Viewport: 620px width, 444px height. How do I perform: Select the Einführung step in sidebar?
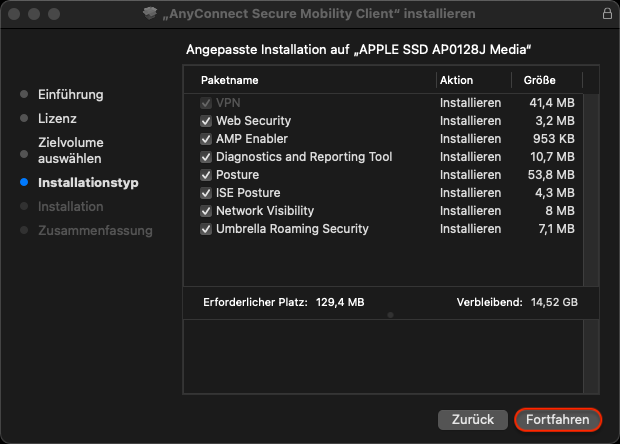[x=70, y=94]
